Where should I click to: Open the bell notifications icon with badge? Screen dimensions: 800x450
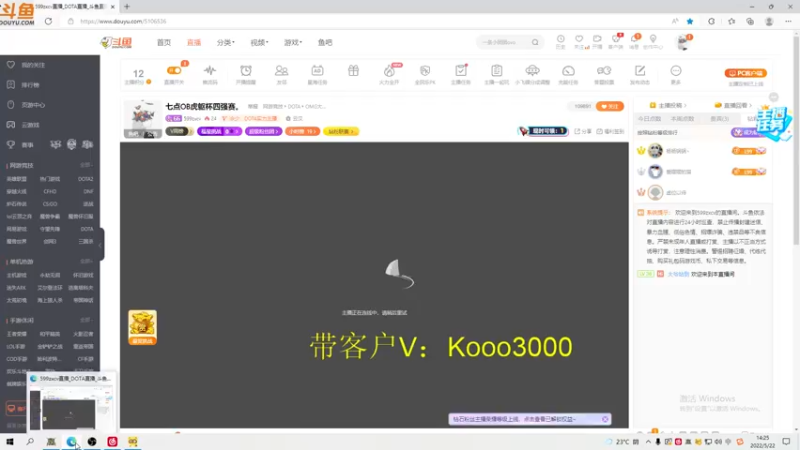click(x=634, y=39)
